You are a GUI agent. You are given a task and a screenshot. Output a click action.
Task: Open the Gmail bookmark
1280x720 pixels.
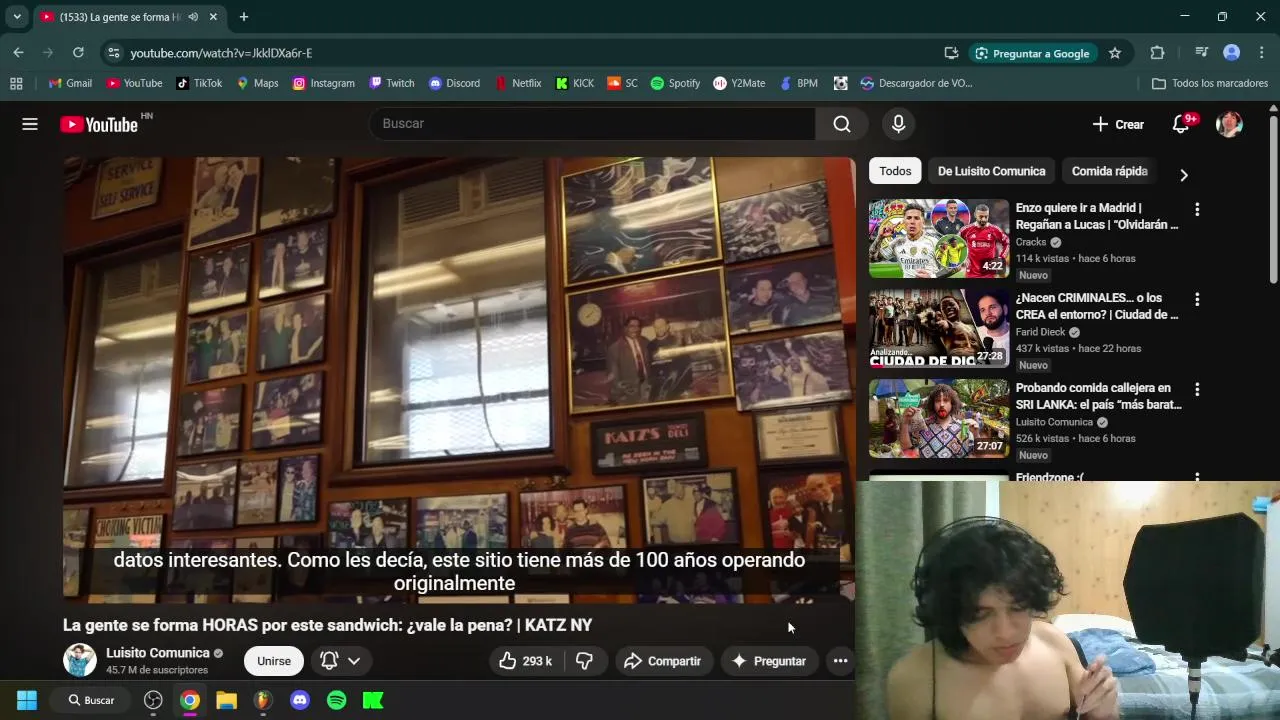tap(70, 83)
